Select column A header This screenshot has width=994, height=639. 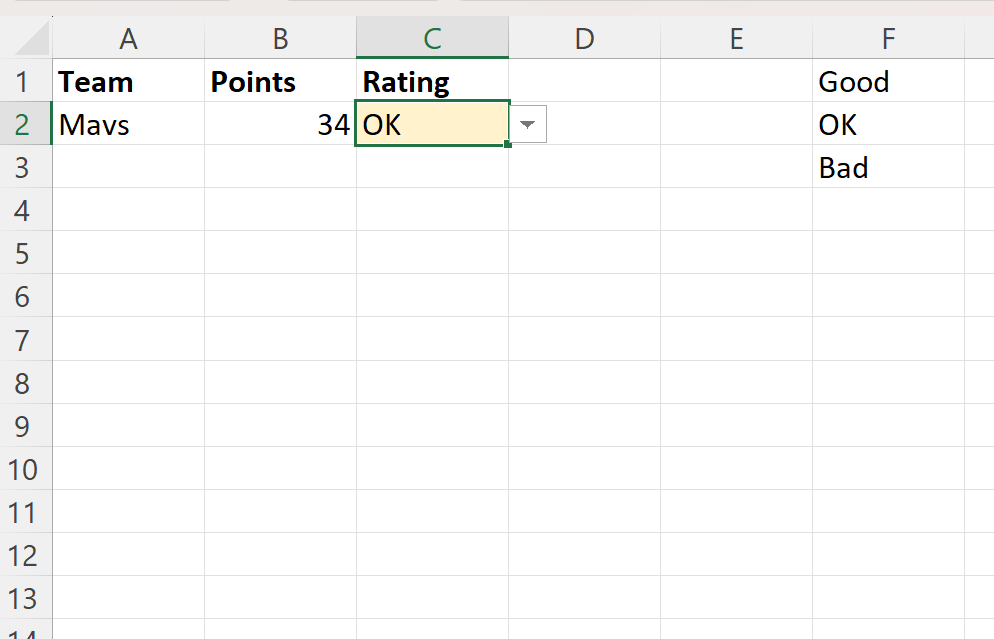[x=128, y=39]
